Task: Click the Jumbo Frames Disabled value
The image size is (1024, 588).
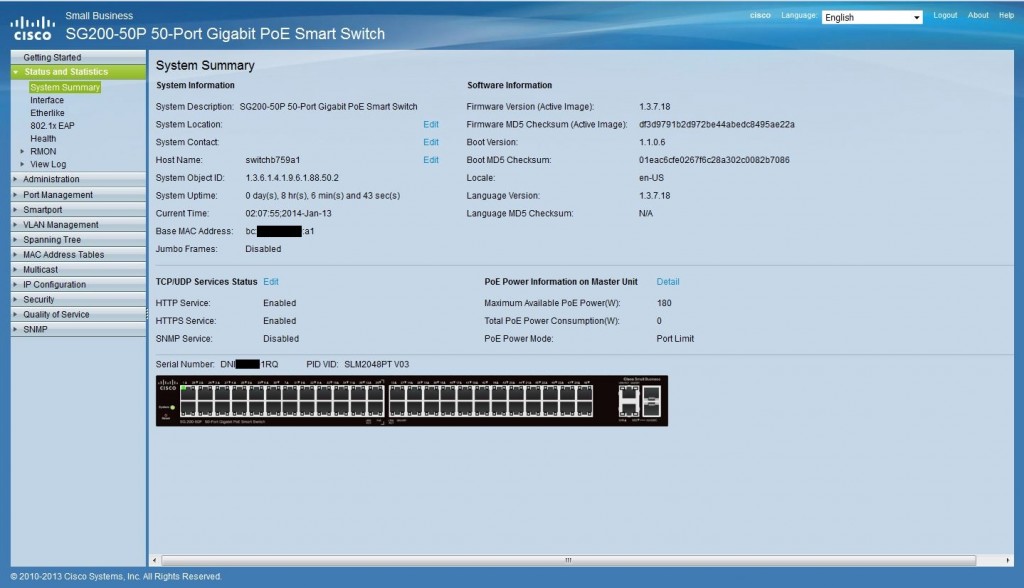Action: click(x=263, y=249)
